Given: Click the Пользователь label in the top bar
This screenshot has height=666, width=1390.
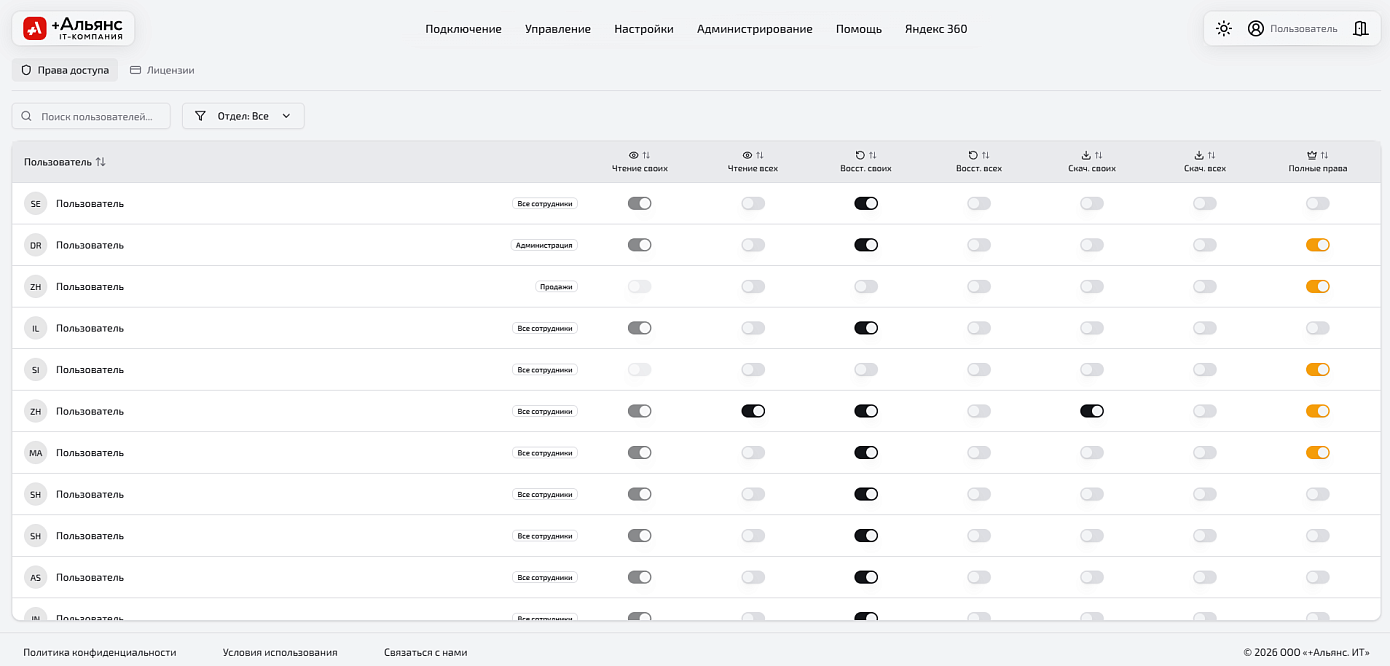Looking at the screenshot, I should (1303, 29).
